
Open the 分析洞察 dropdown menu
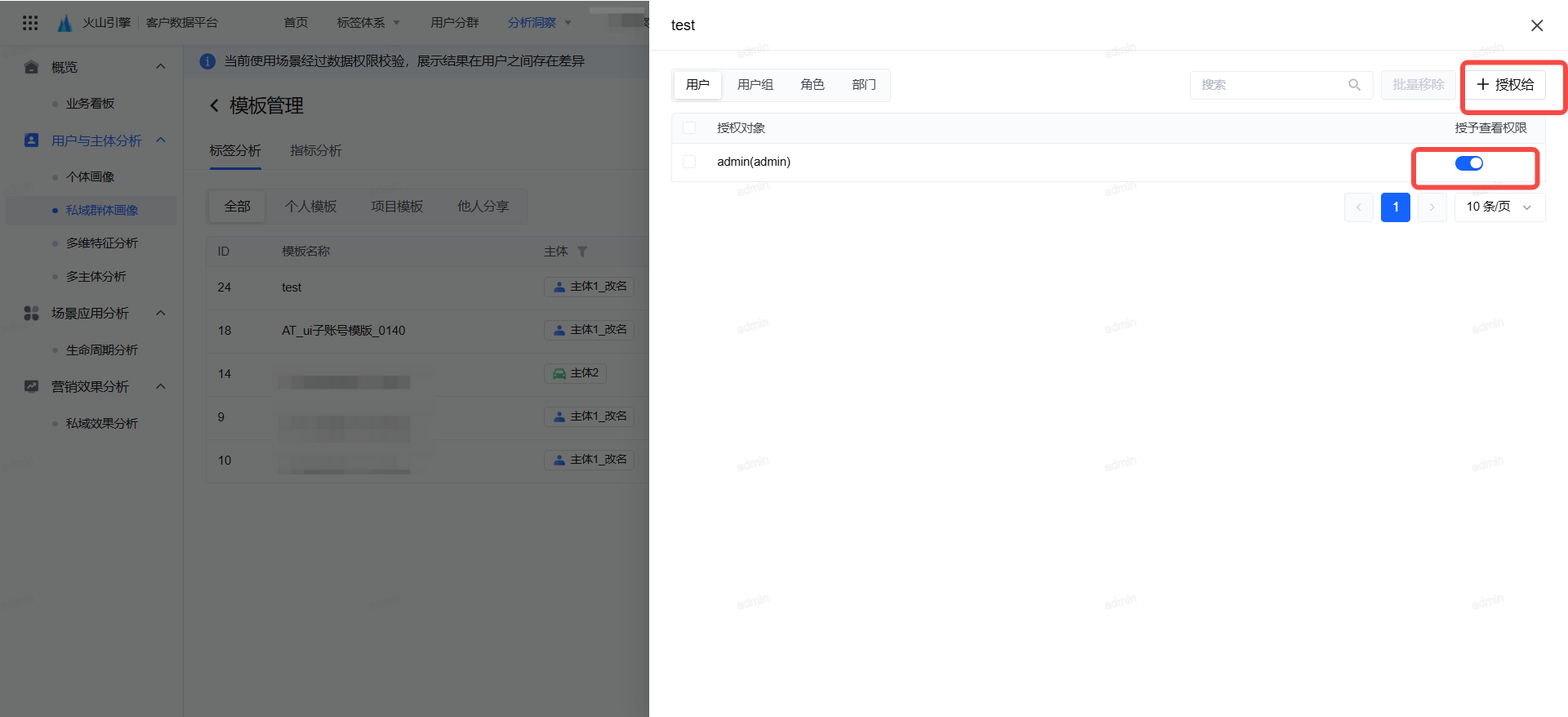coord(539,23)
